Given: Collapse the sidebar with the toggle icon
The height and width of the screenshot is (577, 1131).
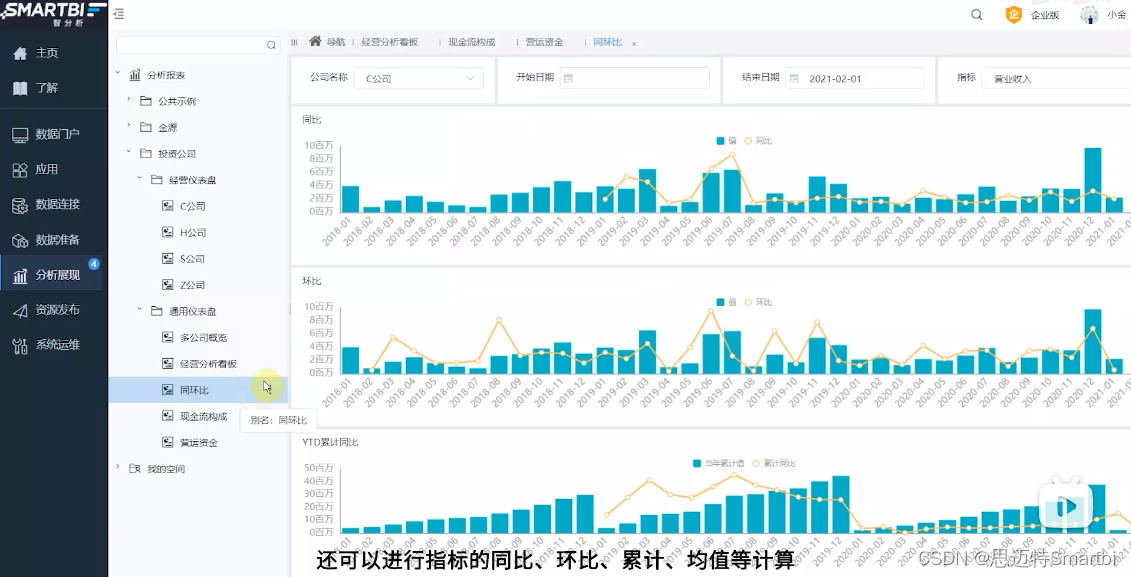Looking at the screenshot, I should click(x=119, y=14).
